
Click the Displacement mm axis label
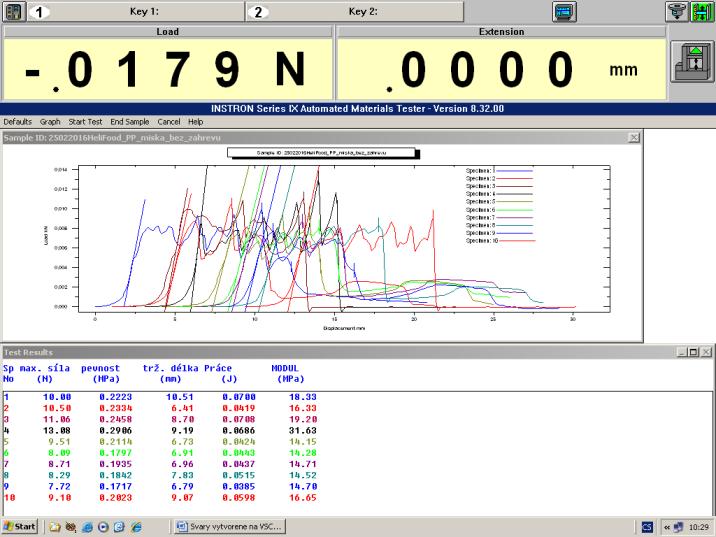point(344,328)
